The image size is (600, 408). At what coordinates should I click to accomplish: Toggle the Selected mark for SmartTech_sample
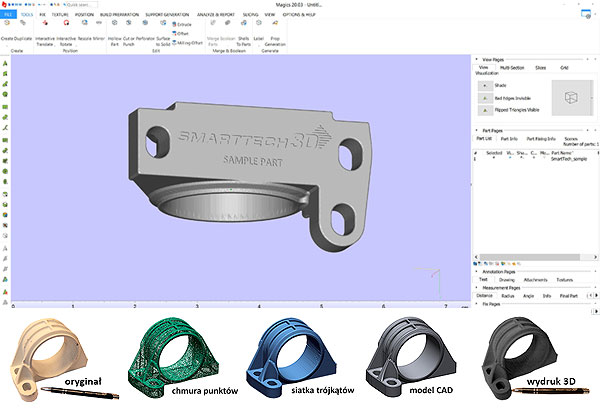pos(493,158)
